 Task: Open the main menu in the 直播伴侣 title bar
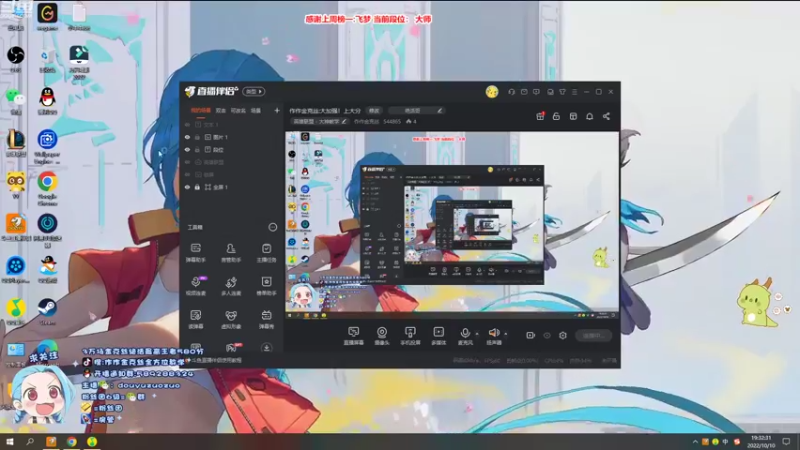pos(574,92)
